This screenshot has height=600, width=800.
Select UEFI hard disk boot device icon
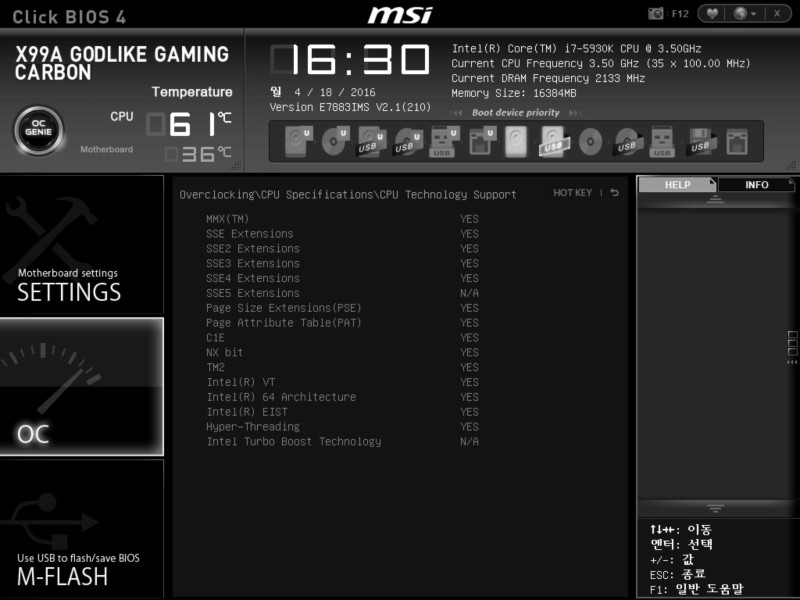pos(298,141)
